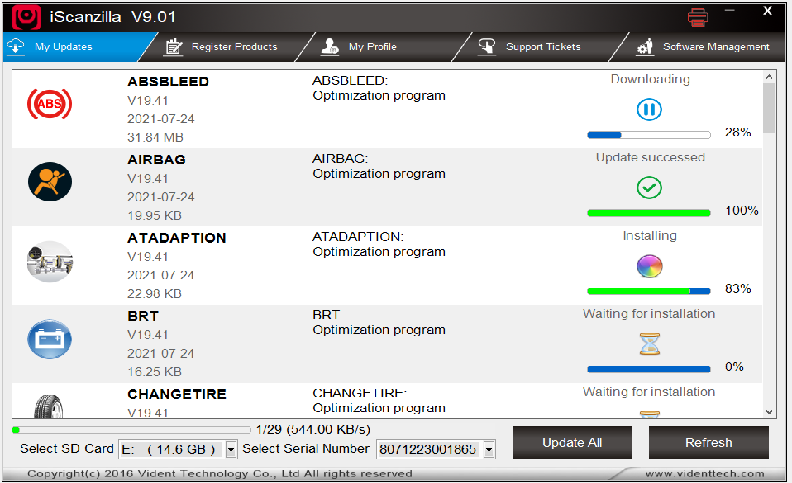Click the ATADAPTION transmission icon
Viewport: 792px width, 483px height.
point(49,260)
